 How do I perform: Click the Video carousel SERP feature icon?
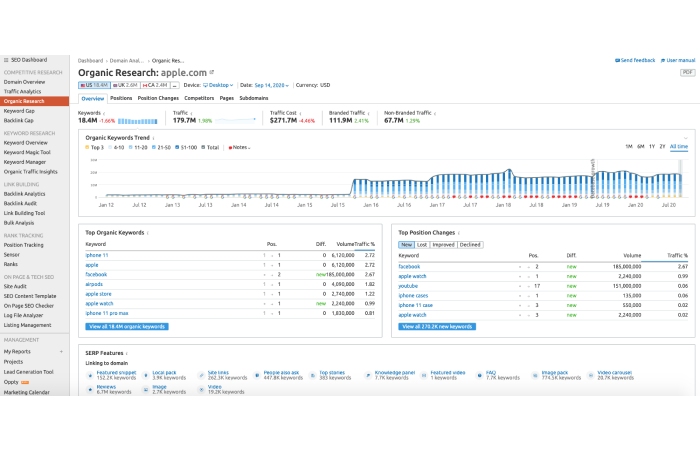[591, 375]
